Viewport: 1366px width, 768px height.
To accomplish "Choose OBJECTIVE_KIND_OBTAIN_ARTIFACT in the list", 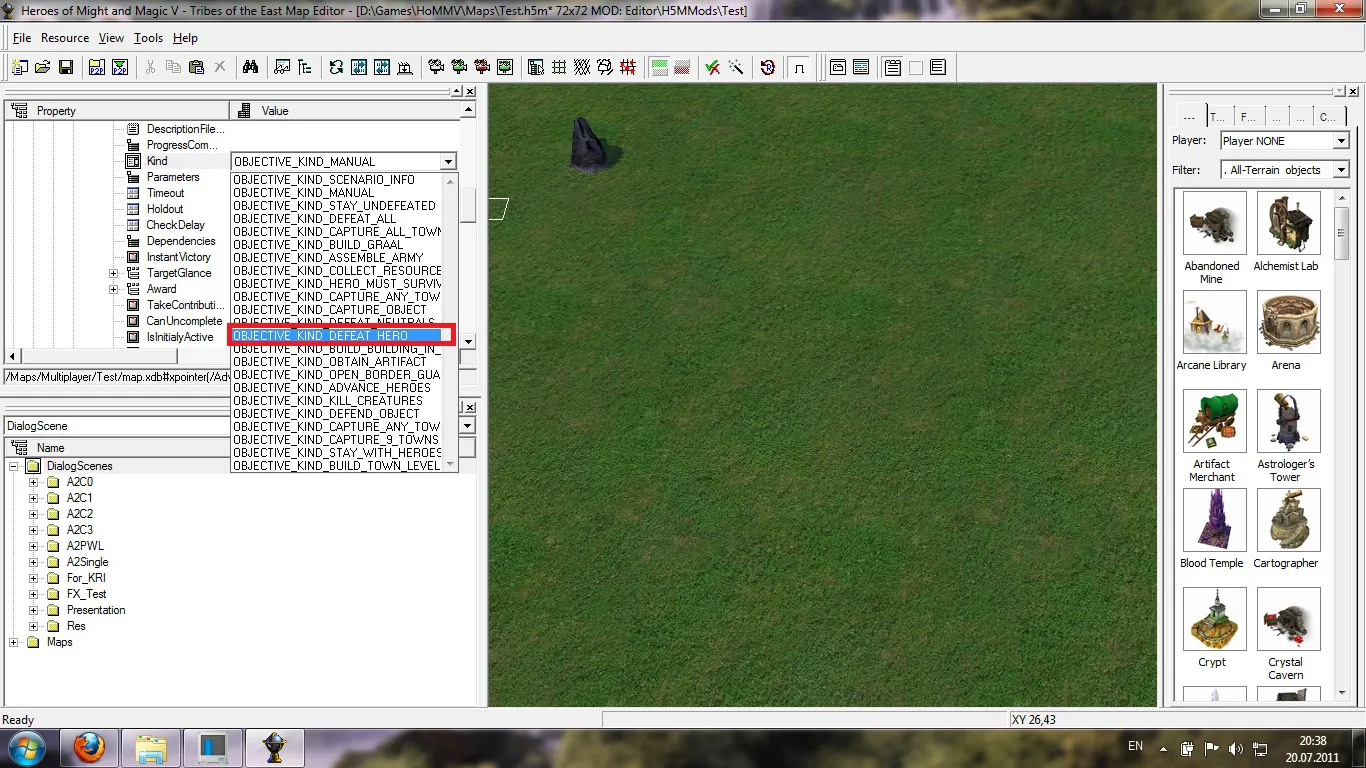I will coord(330,361).
